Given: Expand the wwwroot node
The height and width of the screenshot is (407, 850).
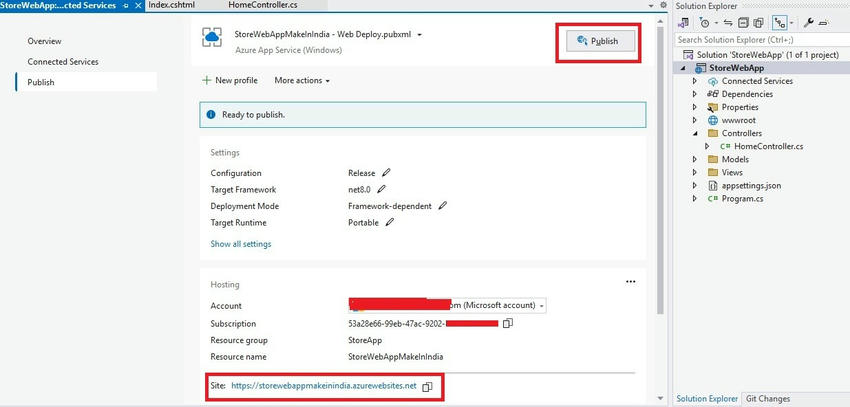Looking at the screenshot, I should [x=695, y=120].
